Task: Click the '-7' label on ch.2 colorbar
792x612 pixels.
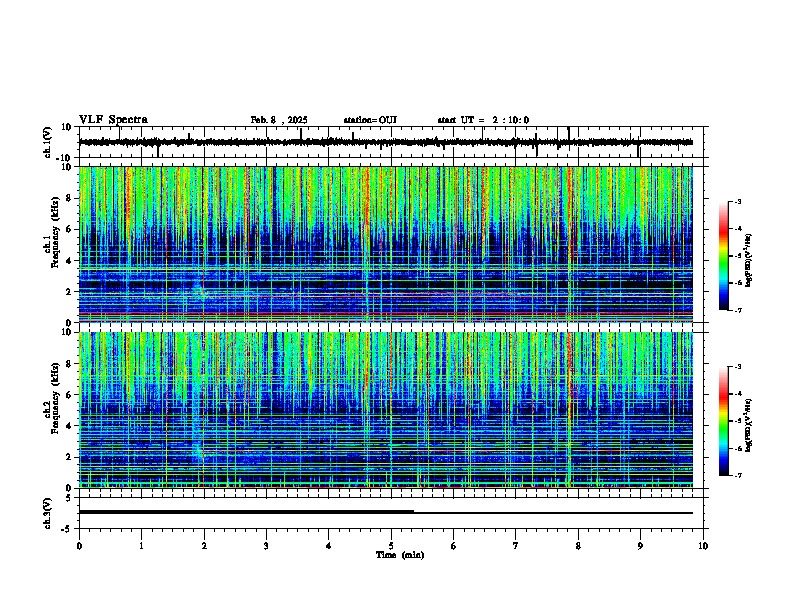Action: click(737, 476)
